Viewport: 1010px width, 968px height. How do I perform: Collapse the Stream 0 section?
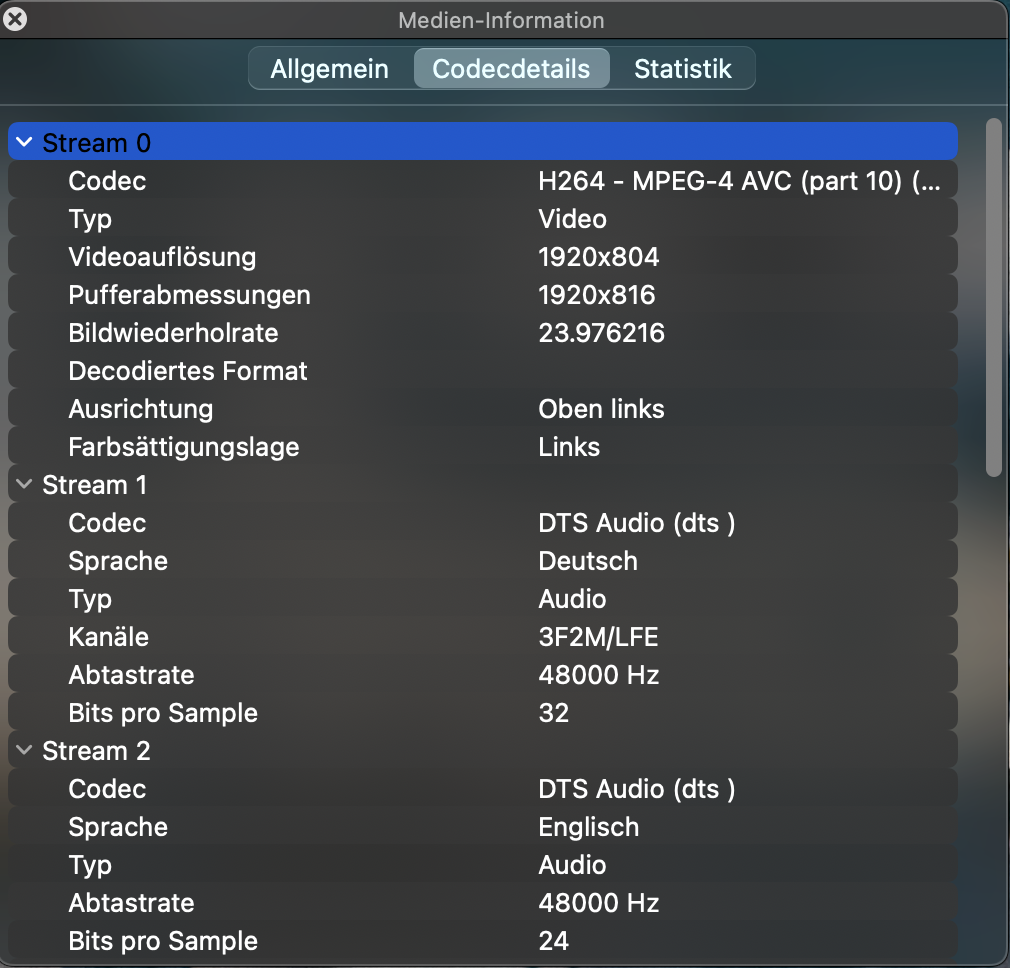coord(24,143)
